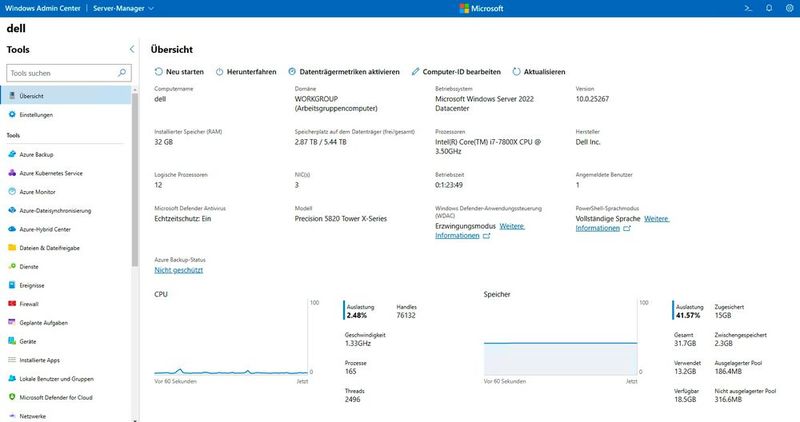Click the Handles value 76132
This screenshot has height=422, width=800.
(x=406, y=315)
